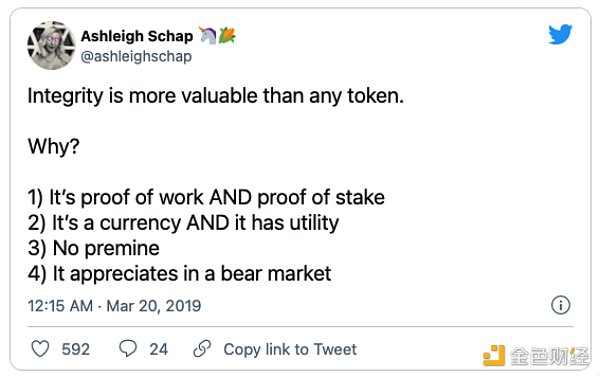The height and width of the screenshot is (377, 600).
Task: Click the chain link icon
Action: point(202,348)
